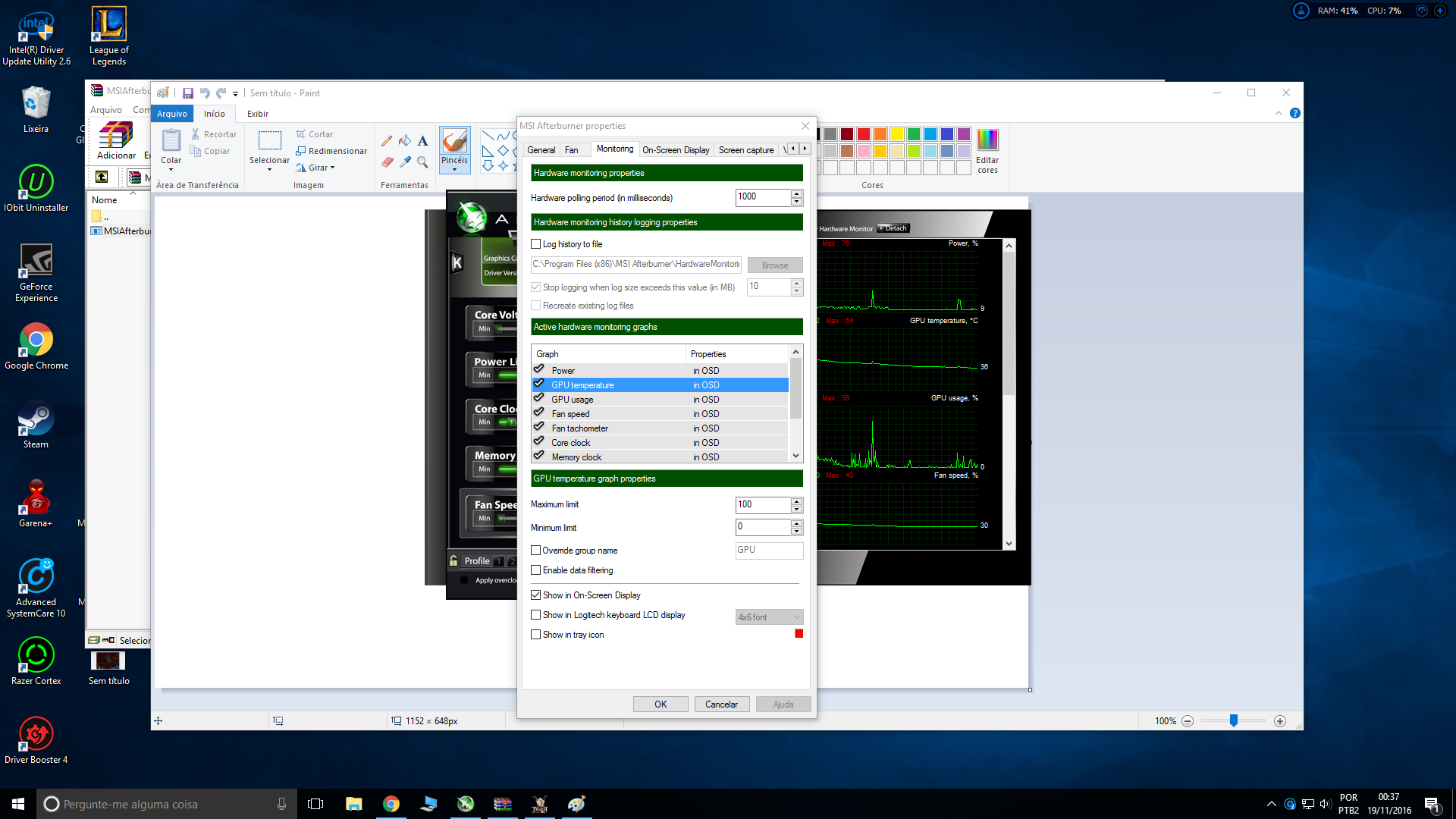Click the Detach button on Hardware Monitor
This screenshot has height=819, width=1456.
point(893,228)
